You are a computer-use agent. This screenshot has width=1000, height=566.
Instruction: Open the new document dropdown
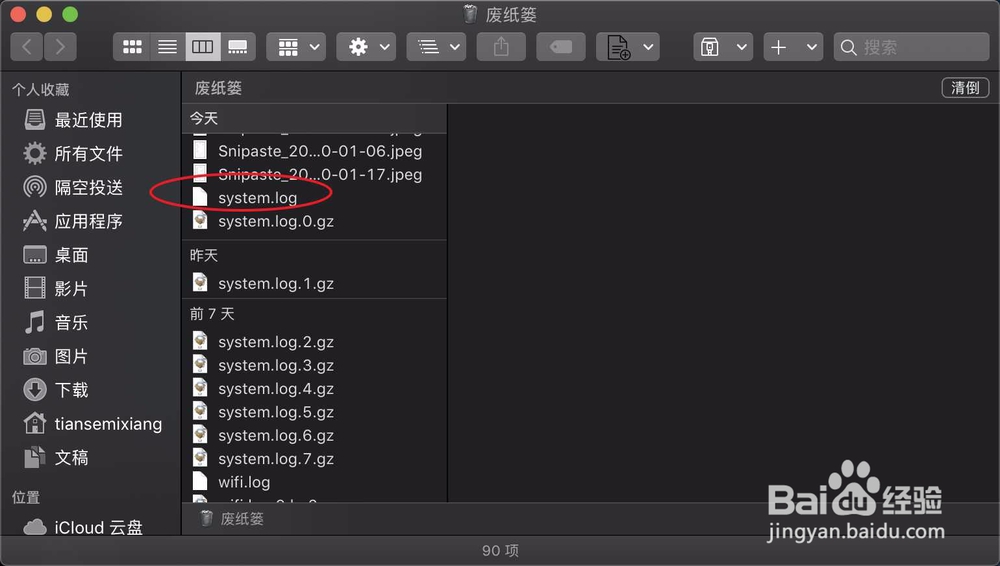pyautogui.click(x=628, y=47)
